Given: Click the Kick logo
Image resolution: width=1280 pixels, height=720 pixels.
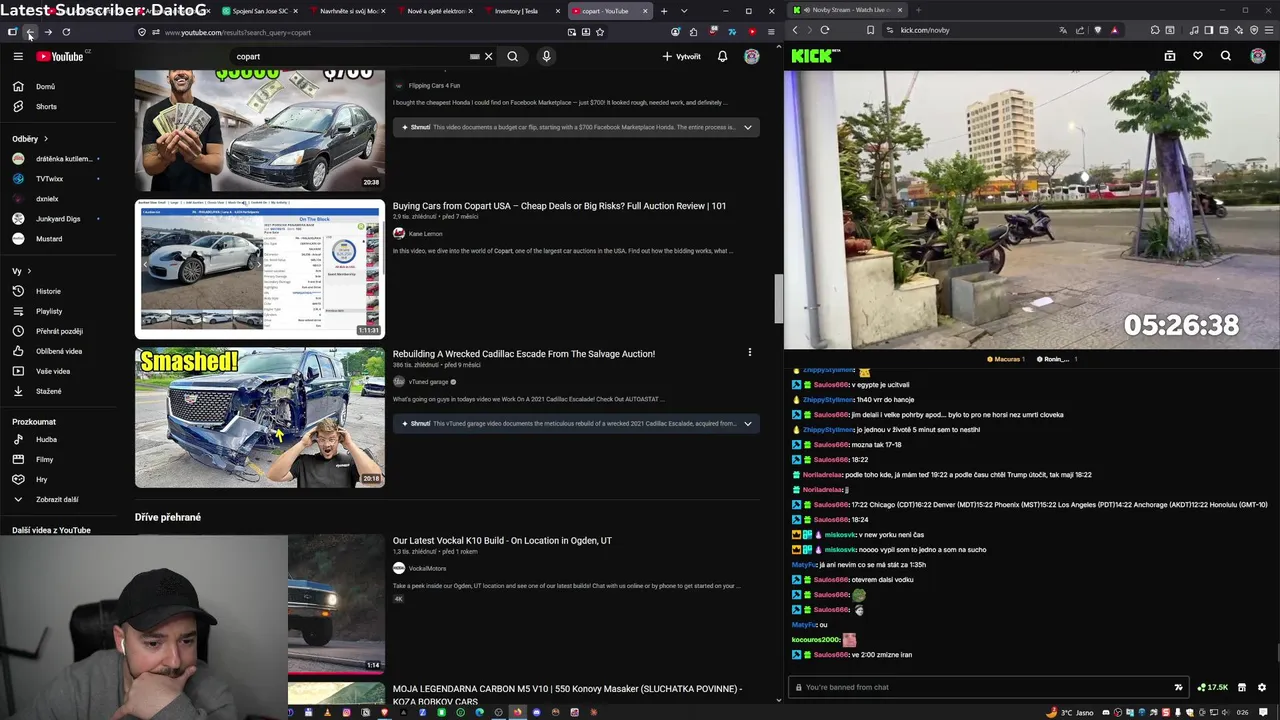Looking at the screenshot, I should click(x=815, y=56).
